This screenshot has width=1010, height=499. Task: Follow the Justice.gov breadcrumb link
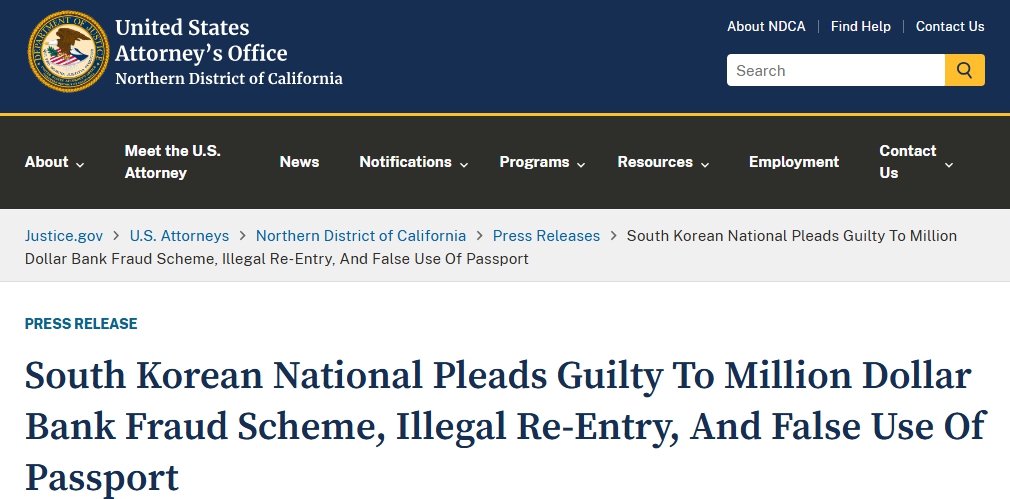click(64, 236)
